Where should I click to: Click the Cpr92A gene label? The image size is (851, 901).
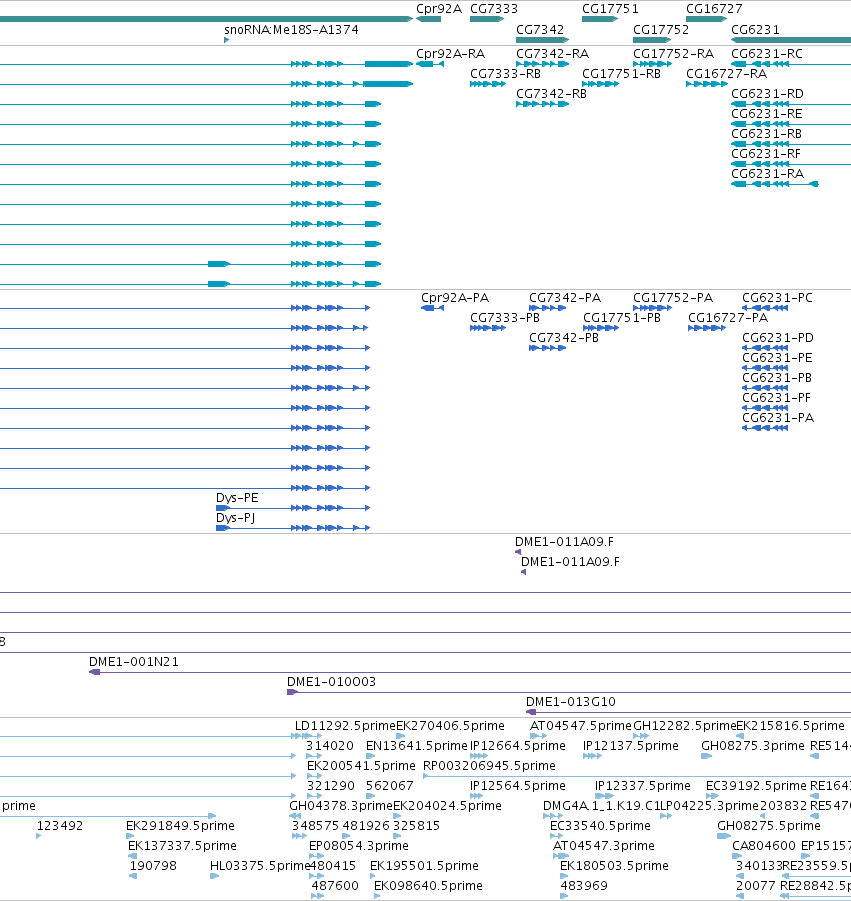point(438,9)
